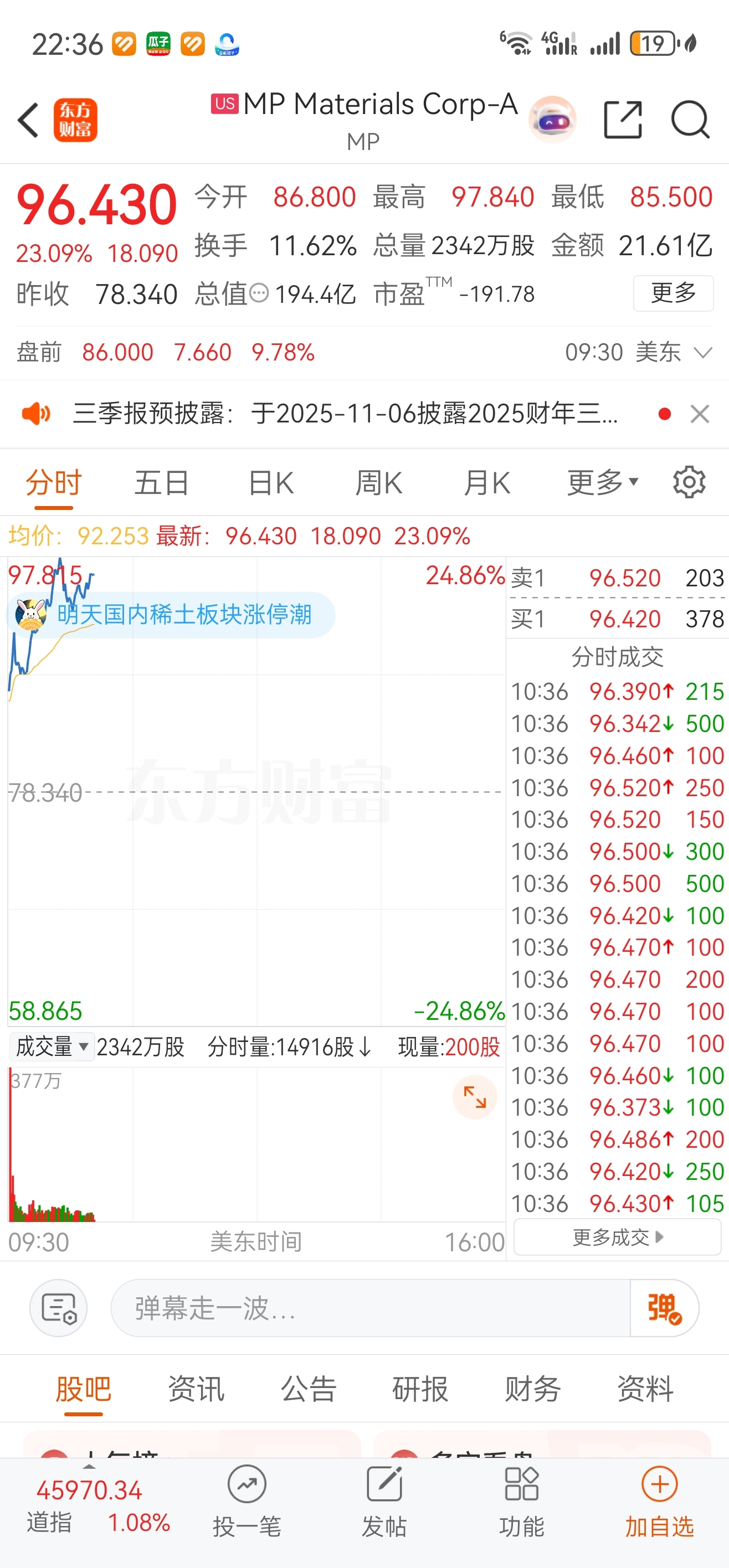Toggle the 弹 danmaku switch
729x1568 pixels.
[x=664, y=1307]
